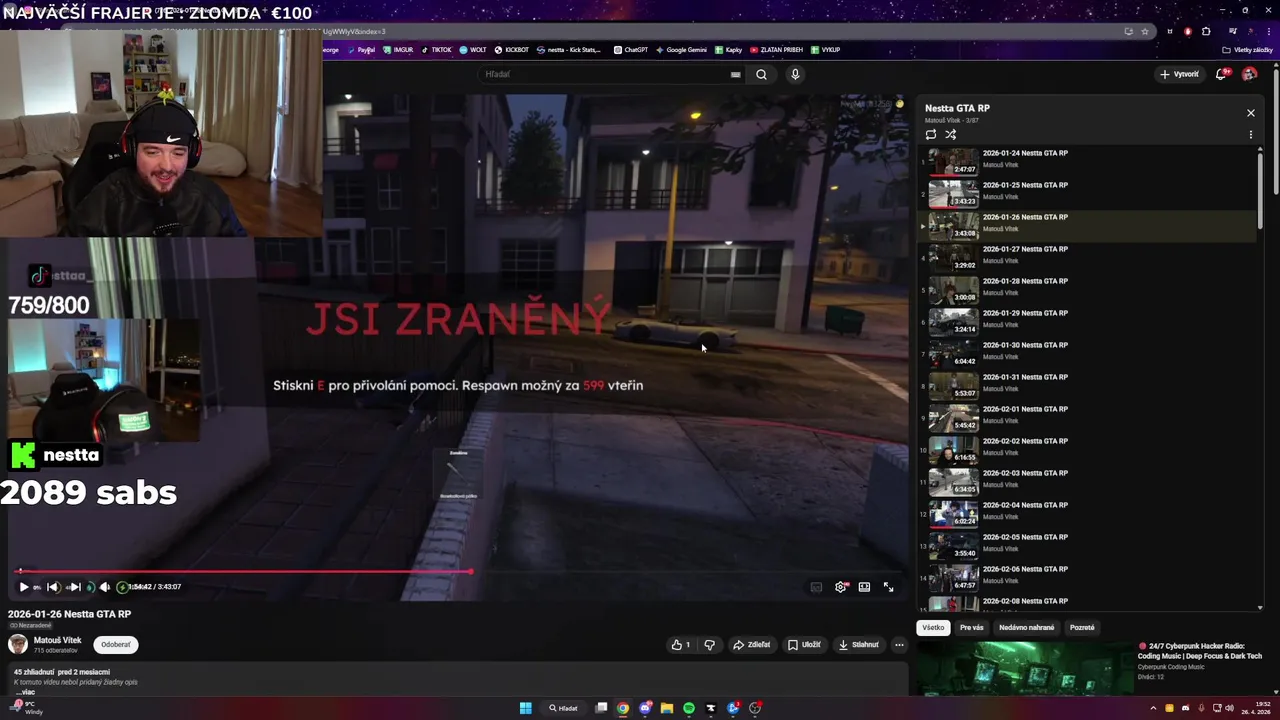The image size is (1280, 720).
Task: Close the Nestta GTA RP playlist panel
Action: tap(1250, 113)
